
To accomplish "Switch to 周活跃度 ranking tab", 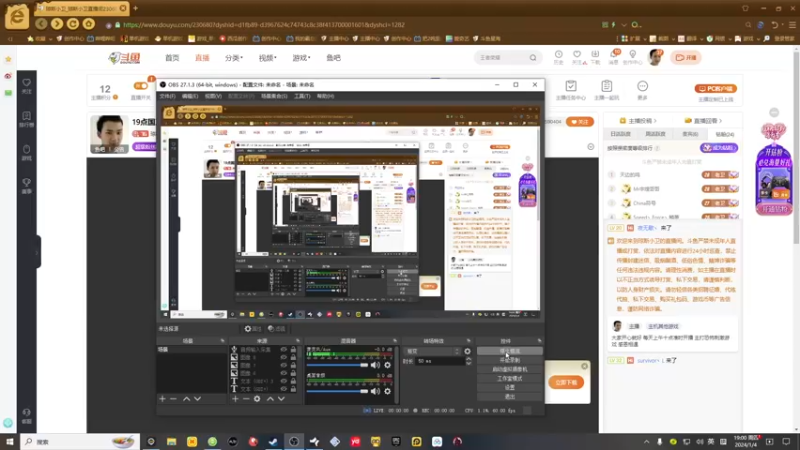I will (x=655, y=134).
